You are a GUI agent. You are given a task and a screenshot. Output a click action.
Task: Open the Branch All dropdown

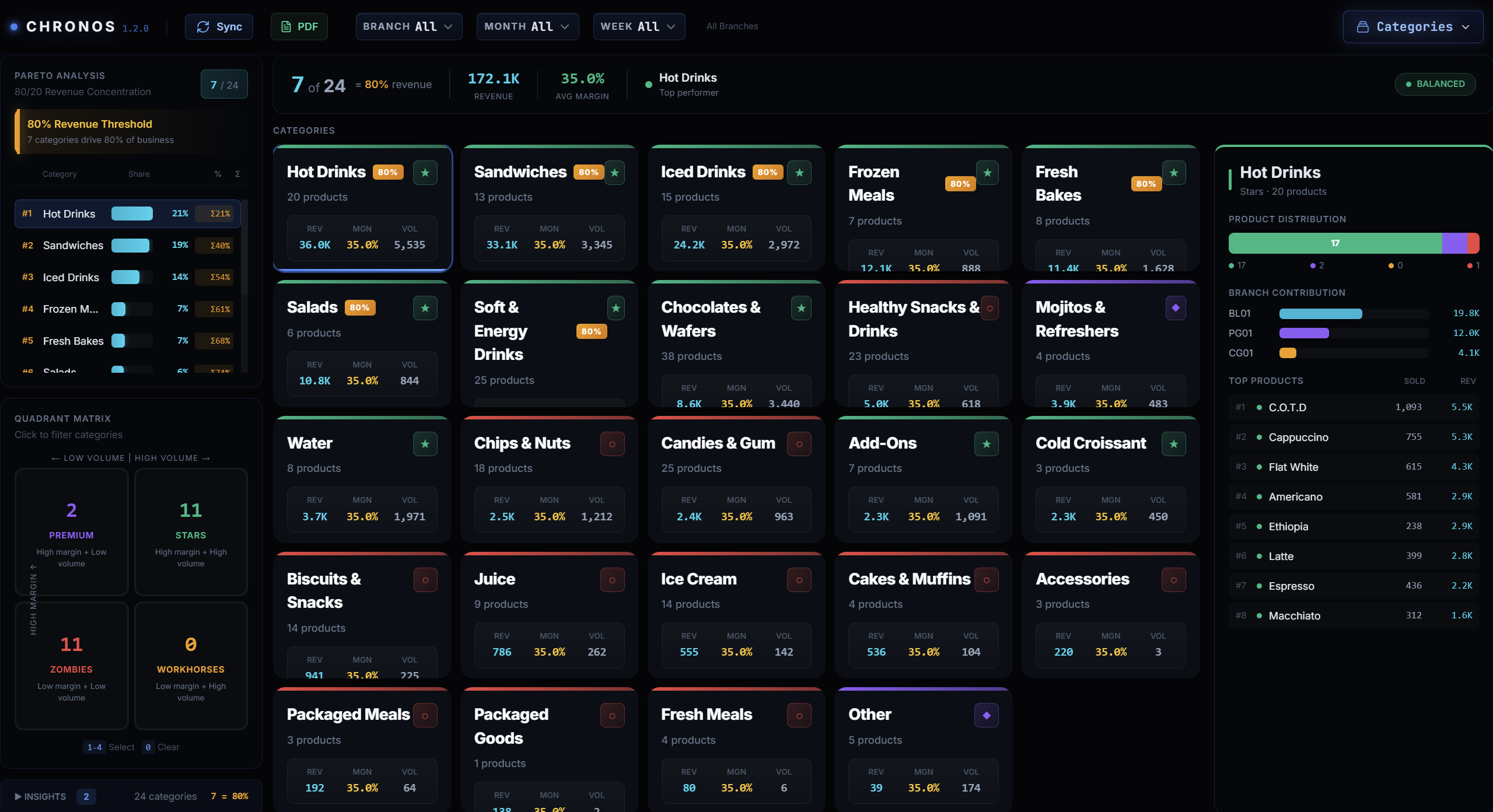(x=408, y=26)
